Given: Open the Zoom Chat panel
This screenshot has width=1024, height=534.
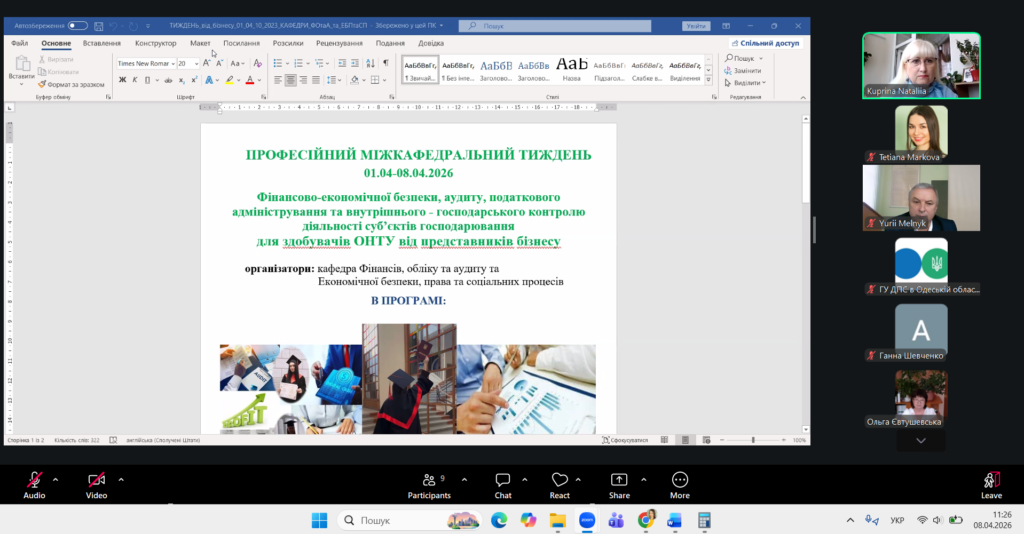Looking at the screenshot, I should (503, 485).
